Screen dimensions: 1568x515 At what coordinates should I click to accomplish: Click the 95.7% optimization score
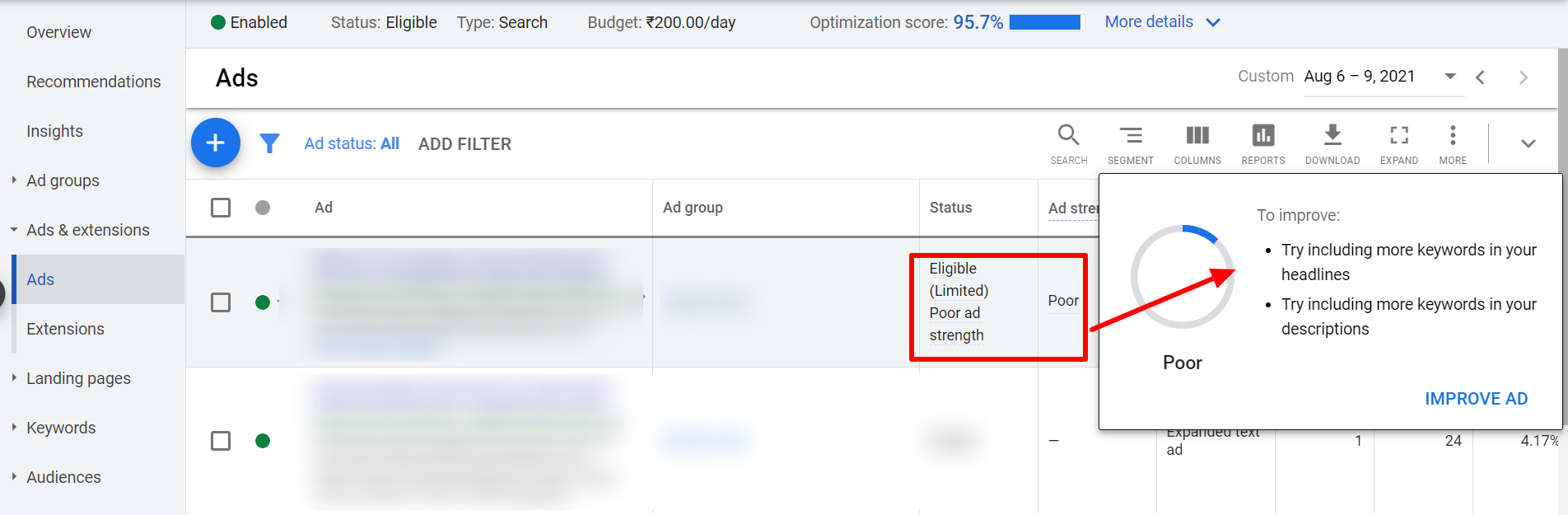pyautogui.click(x=978, y=22)
